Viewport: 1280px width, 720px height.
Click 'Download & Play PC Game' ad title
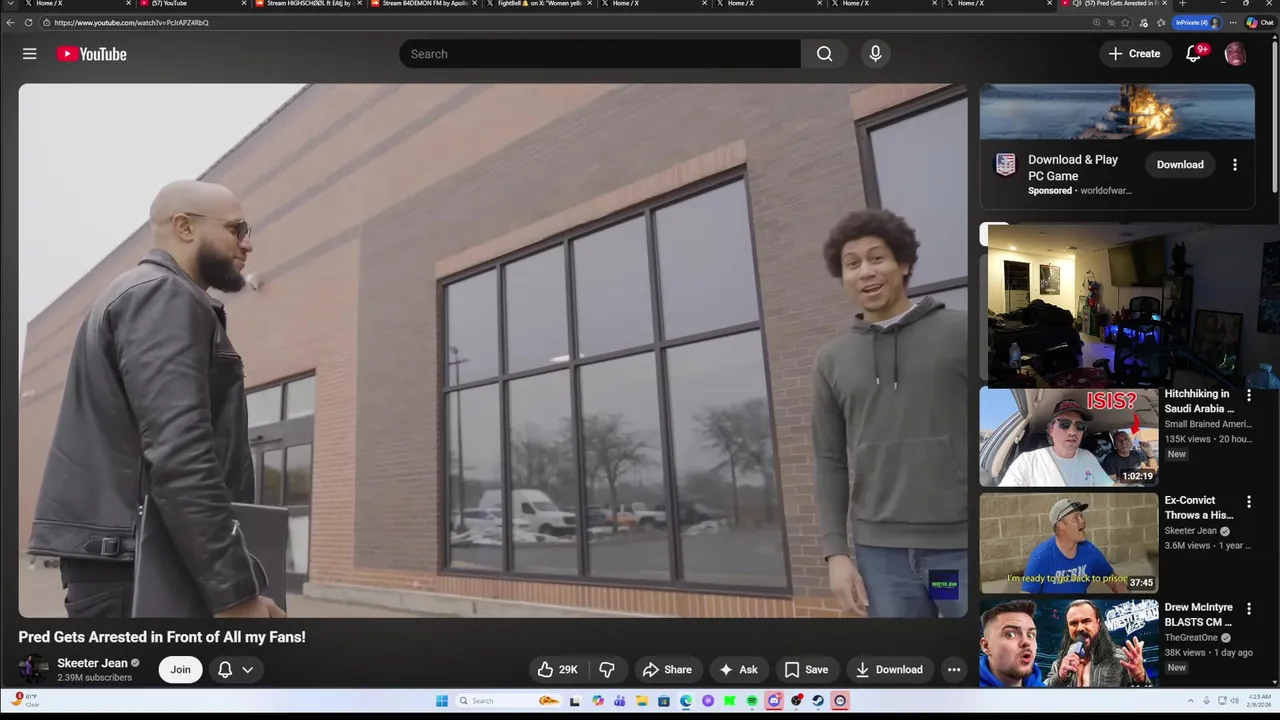tap(1073, 168)
